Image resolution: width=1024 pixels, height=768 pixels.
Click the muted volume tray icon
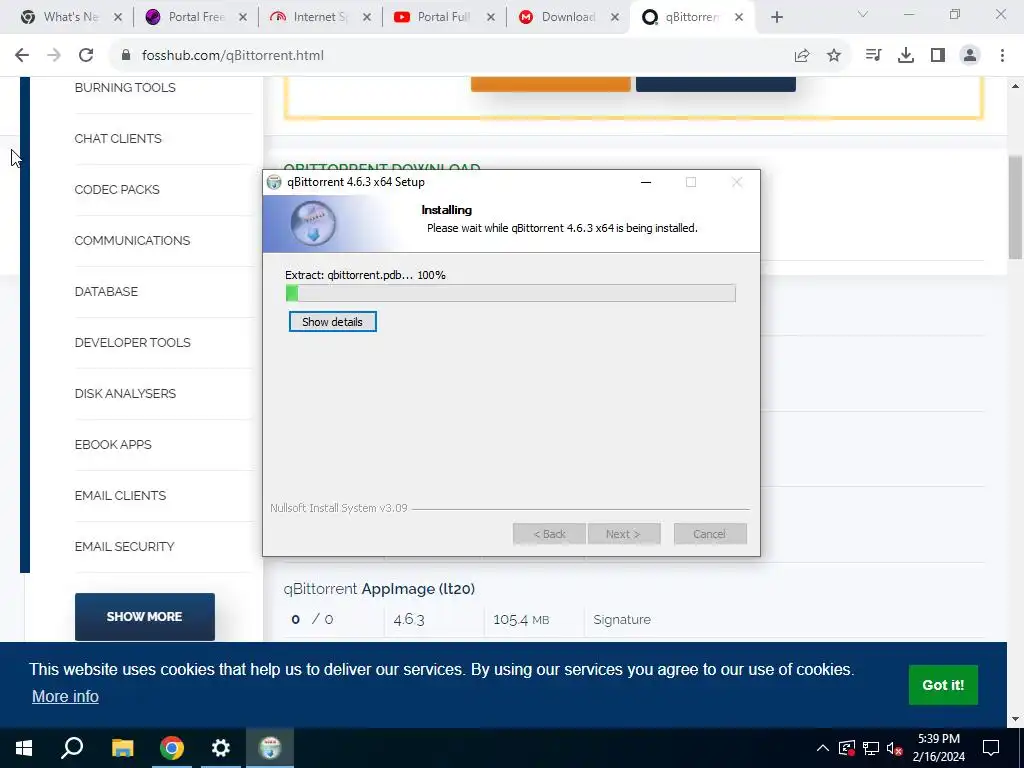click(x=894, y=748)
